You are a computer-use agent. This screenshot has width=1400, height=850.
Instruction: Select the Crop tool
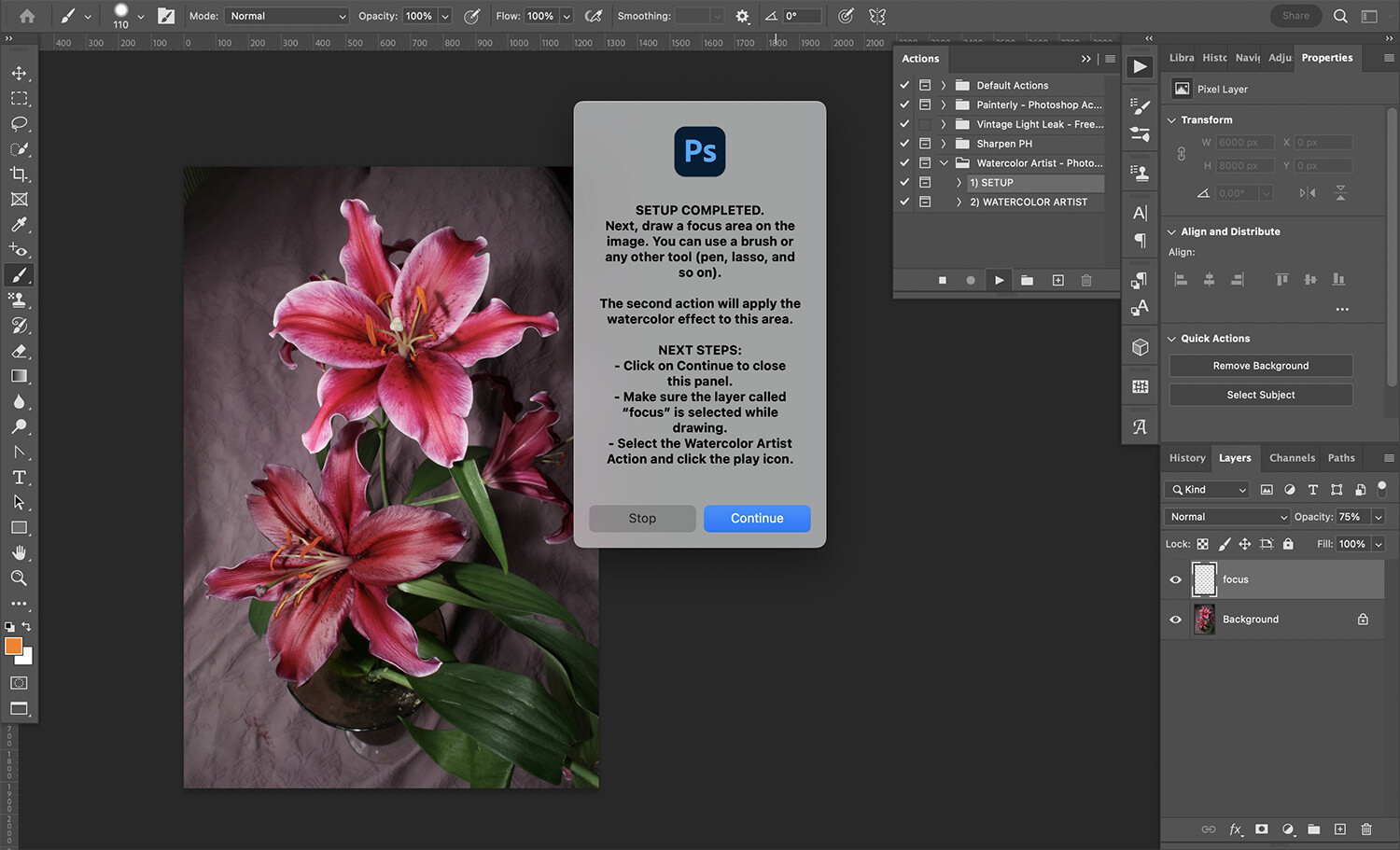(x=19, y=174)
